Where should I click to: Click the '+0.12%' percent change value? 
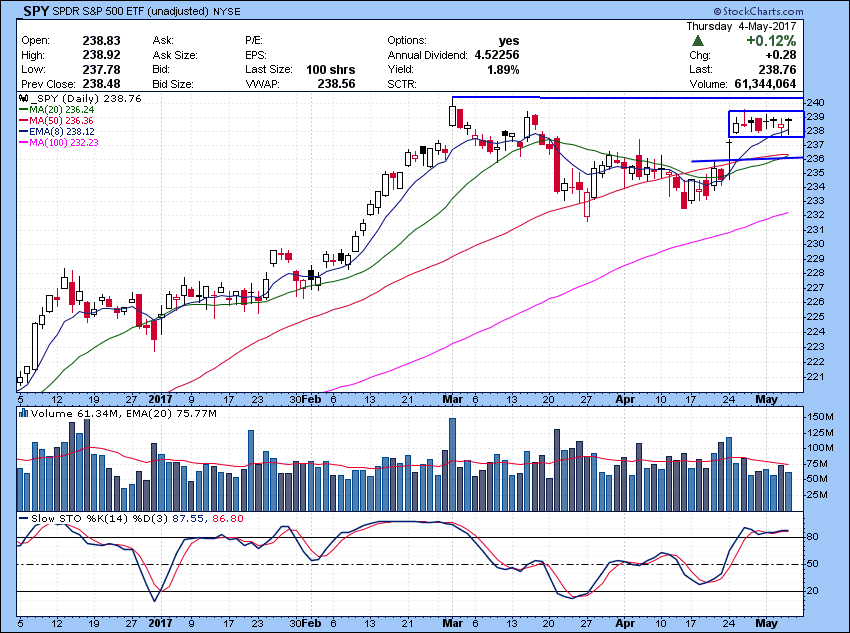[771, 41]
